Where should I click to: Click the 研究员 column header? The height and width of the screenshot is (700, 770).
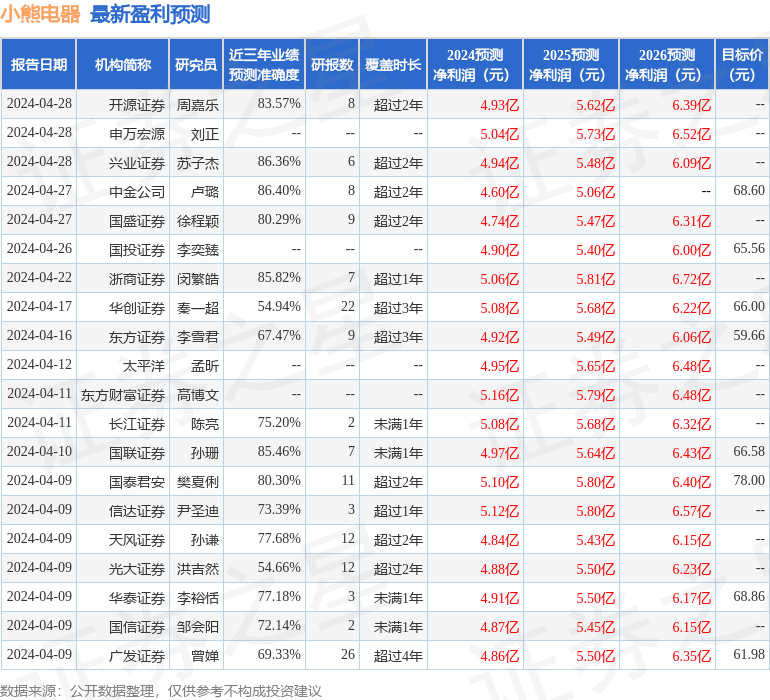coord(196,65)
